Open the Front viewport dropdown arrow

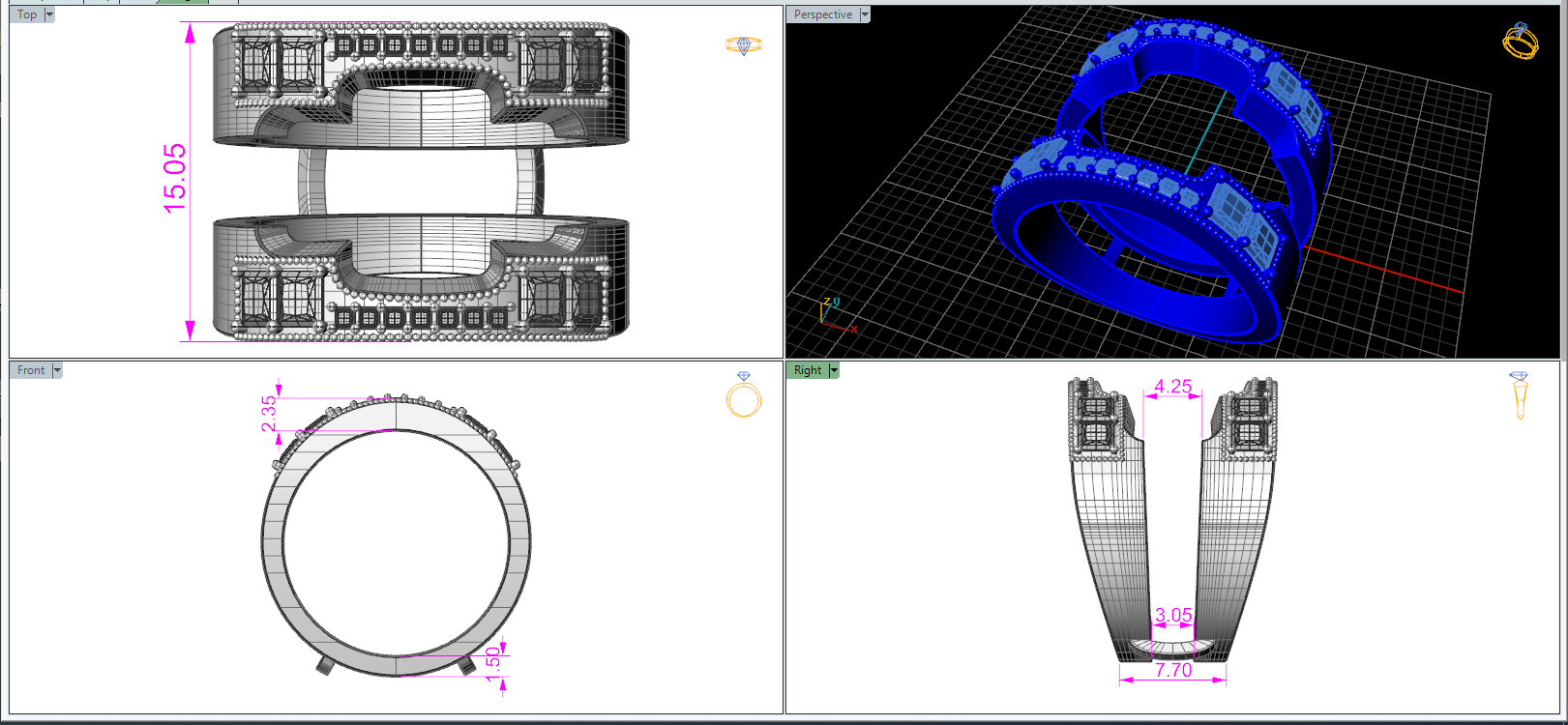coord(57,370)
